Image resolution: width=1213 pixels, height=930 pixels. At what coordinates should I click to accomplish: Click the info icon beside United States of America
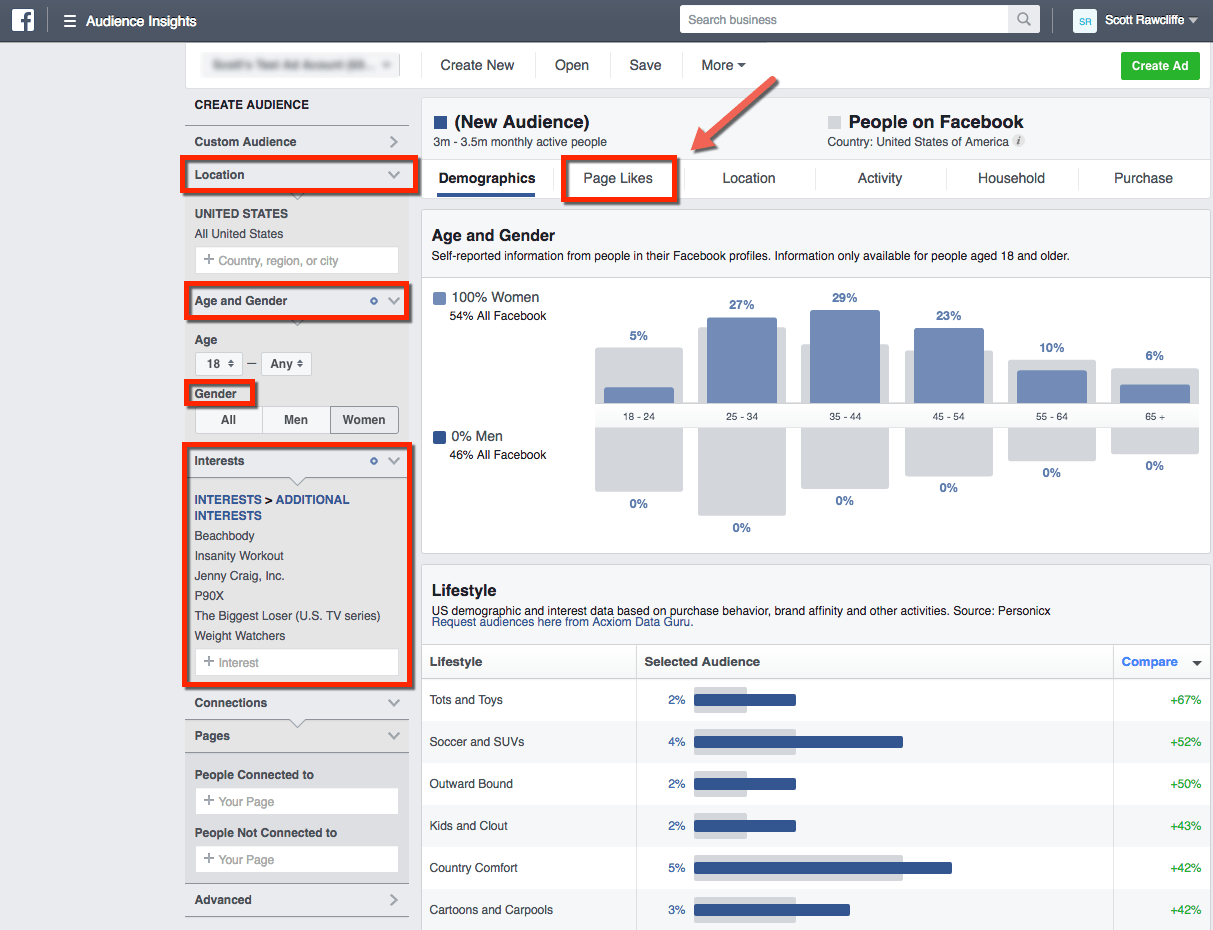1019,141
